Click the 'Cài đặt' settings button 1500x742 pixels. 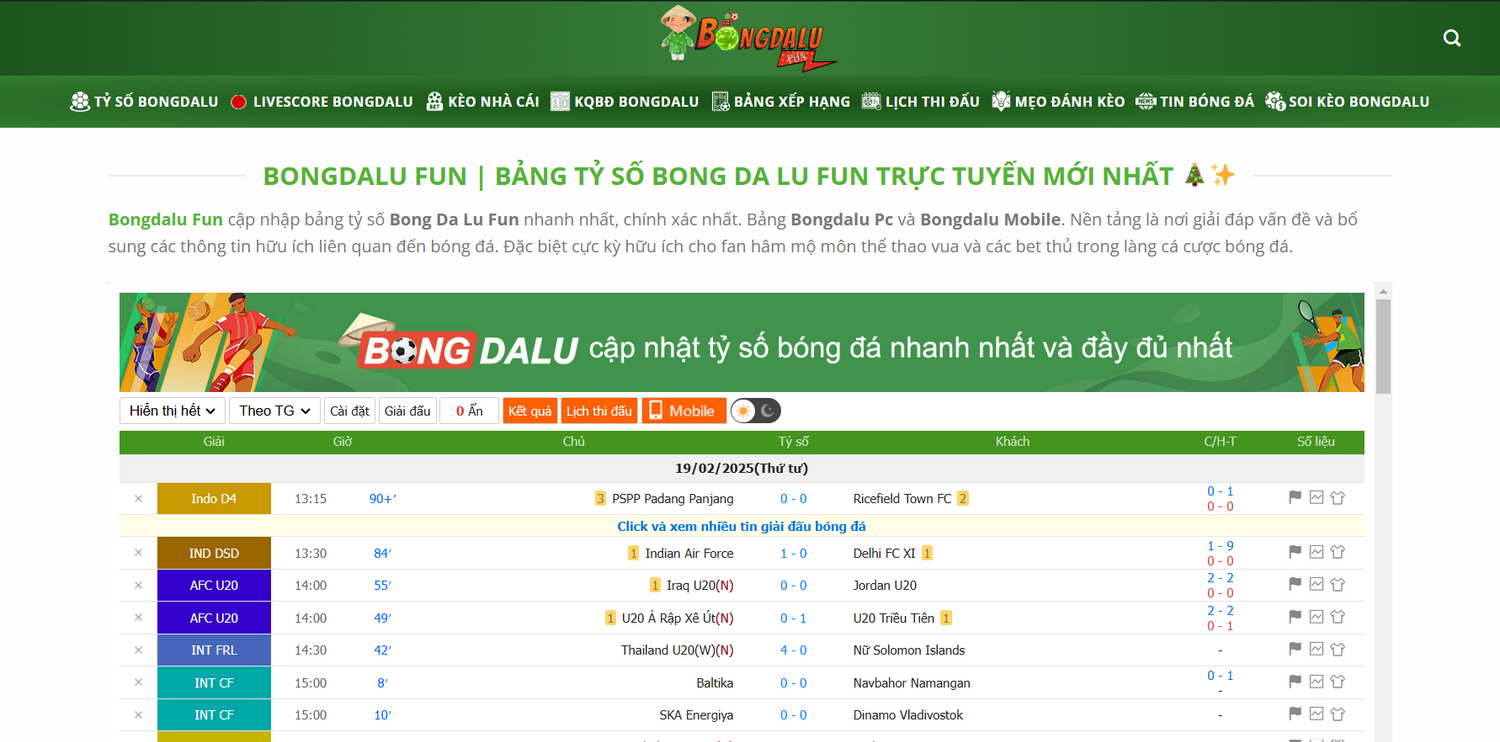pyautogui.click(x=350, y=411)
